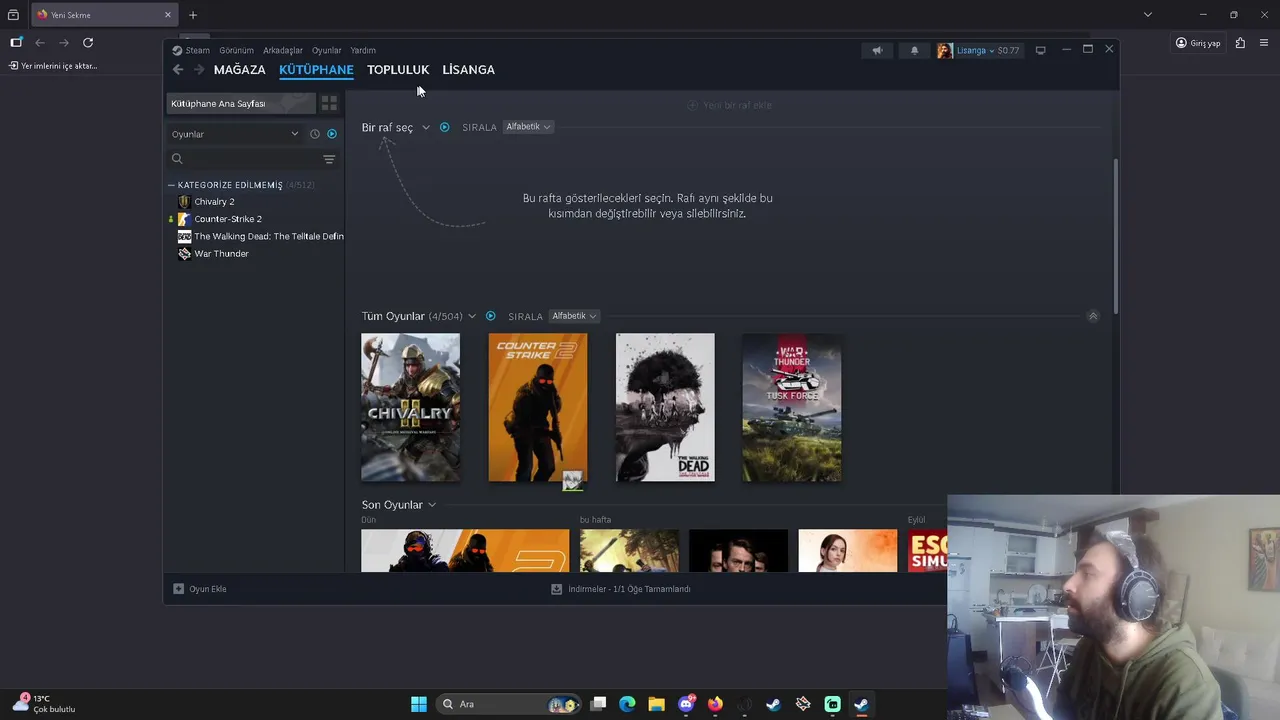Switch library to grid collections view icon
Image resolution: width=1280 pixels, height=720 pixels.
coord(329,103)
